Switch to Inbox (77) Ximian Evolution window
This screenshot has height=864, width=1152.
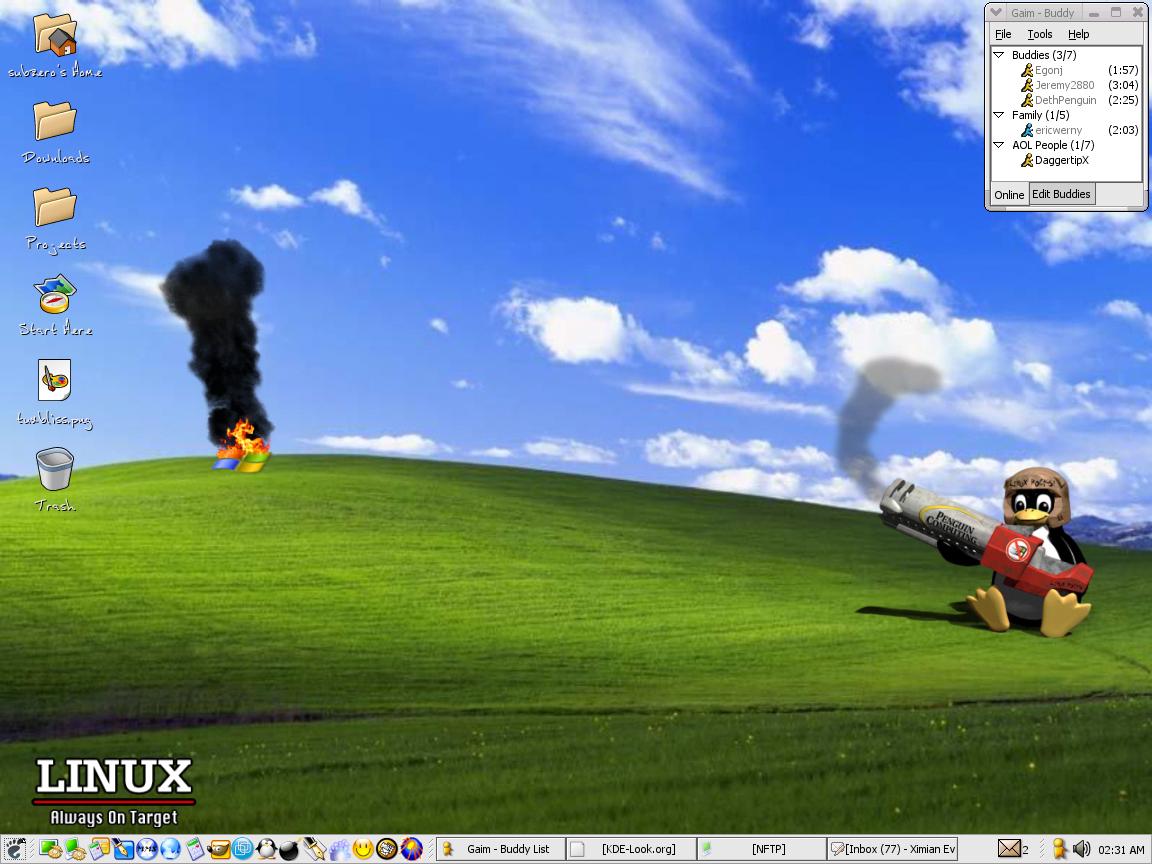893,849
